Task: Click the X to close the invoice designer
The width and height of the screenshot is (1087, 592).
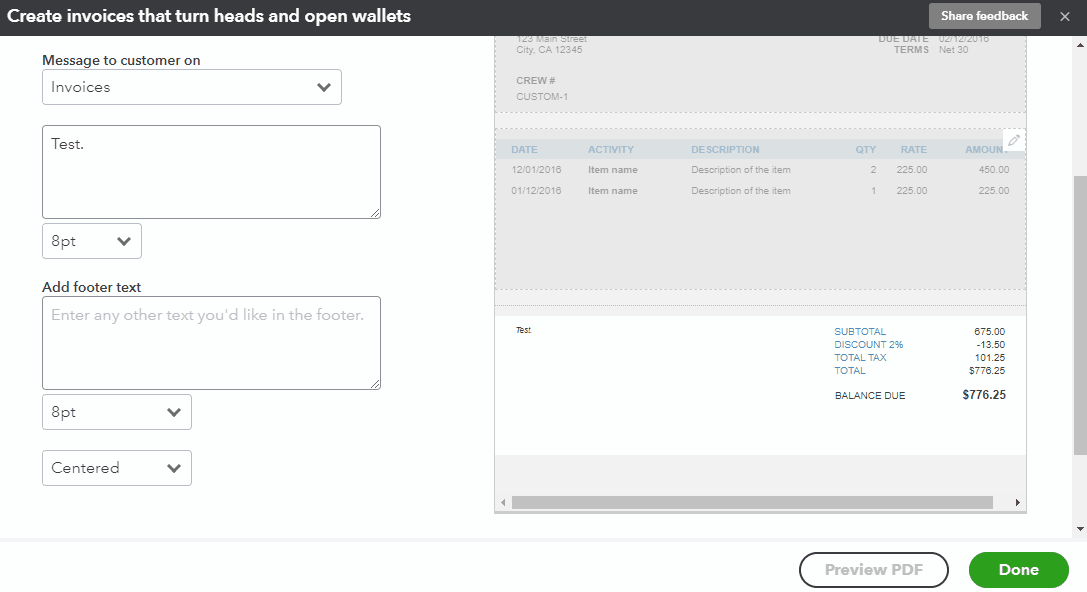Action: (1063, 15)
